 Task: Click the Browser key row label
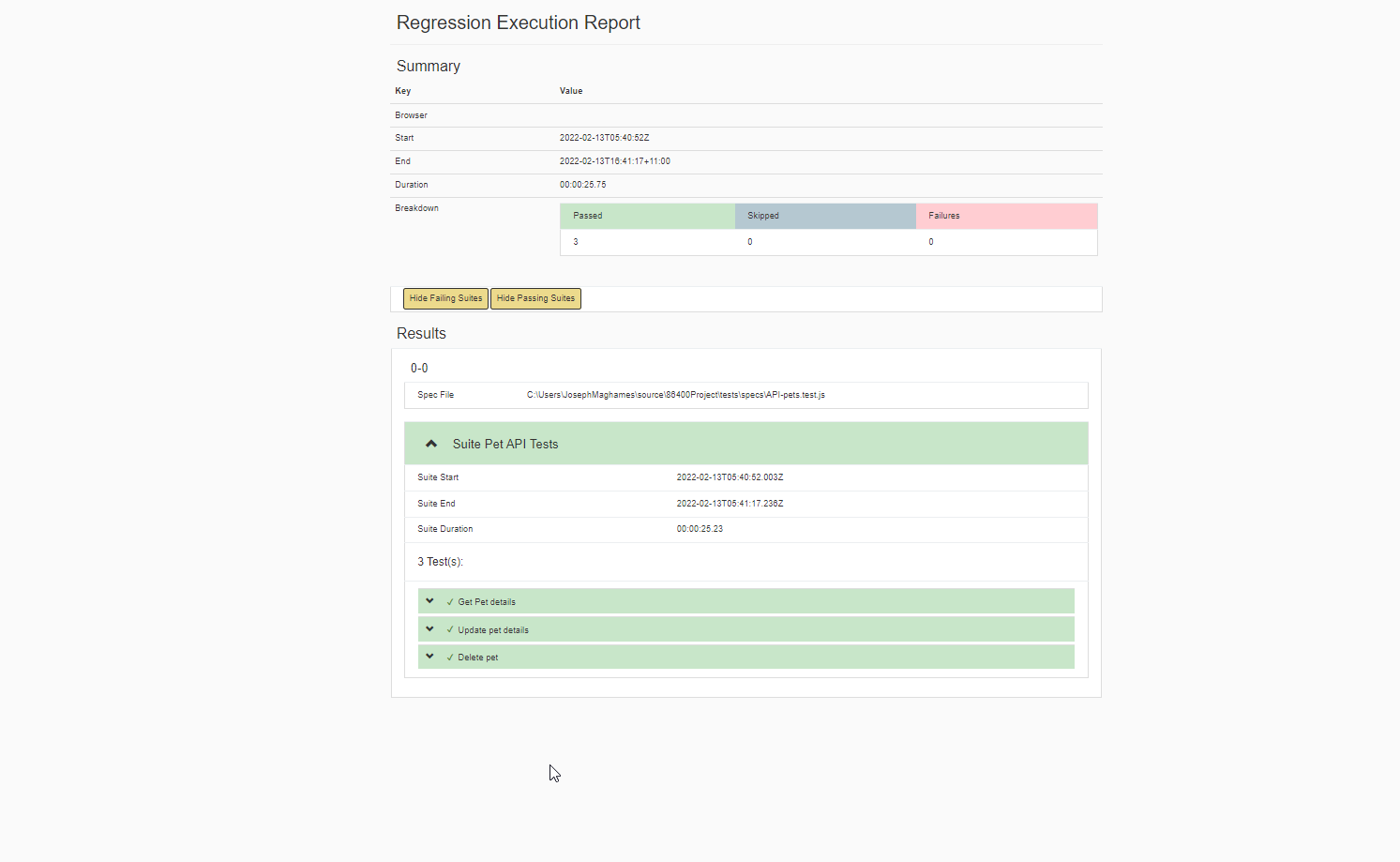pos(411,115)
